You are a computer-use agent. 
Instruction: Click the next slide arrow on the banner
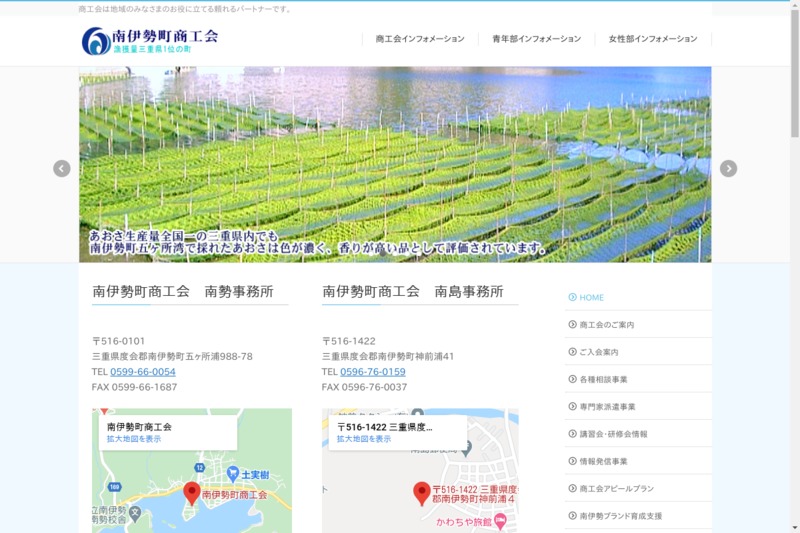728,169
